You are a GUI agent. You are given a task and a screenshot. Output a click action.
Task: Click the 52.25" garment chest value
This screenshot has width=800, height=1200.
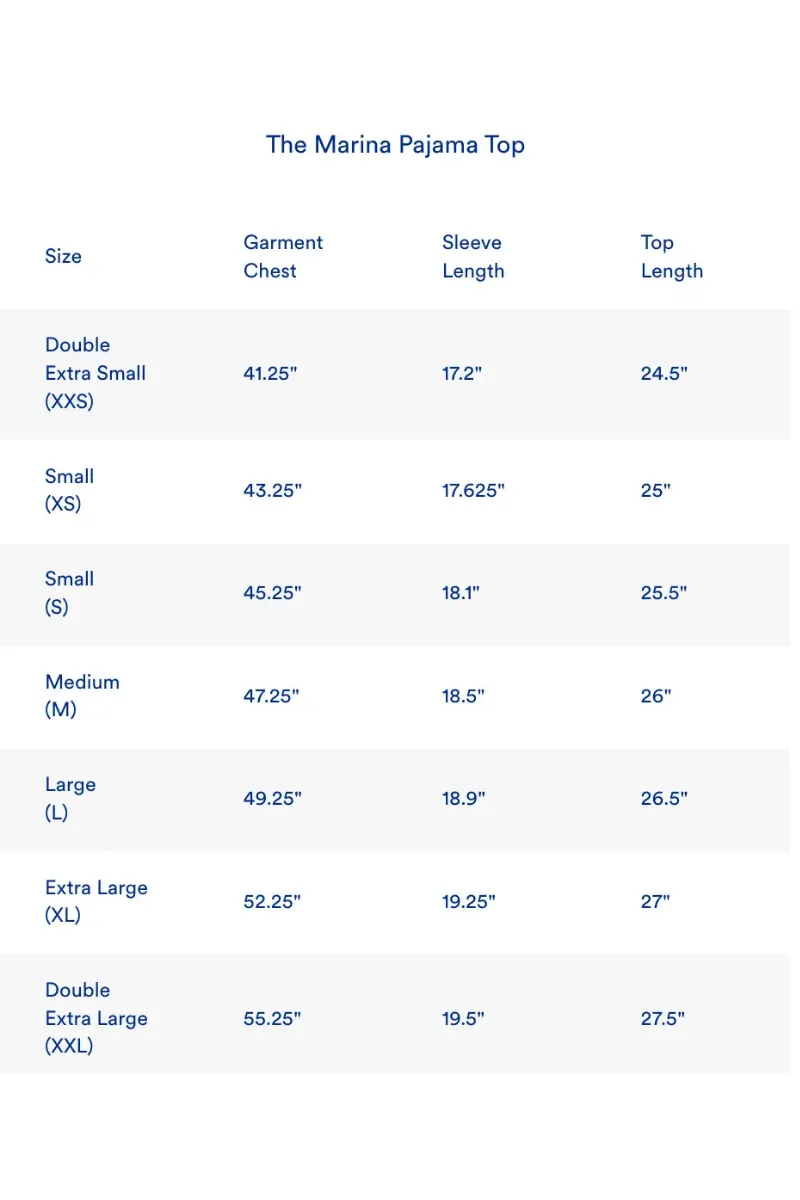pos(272,901)
